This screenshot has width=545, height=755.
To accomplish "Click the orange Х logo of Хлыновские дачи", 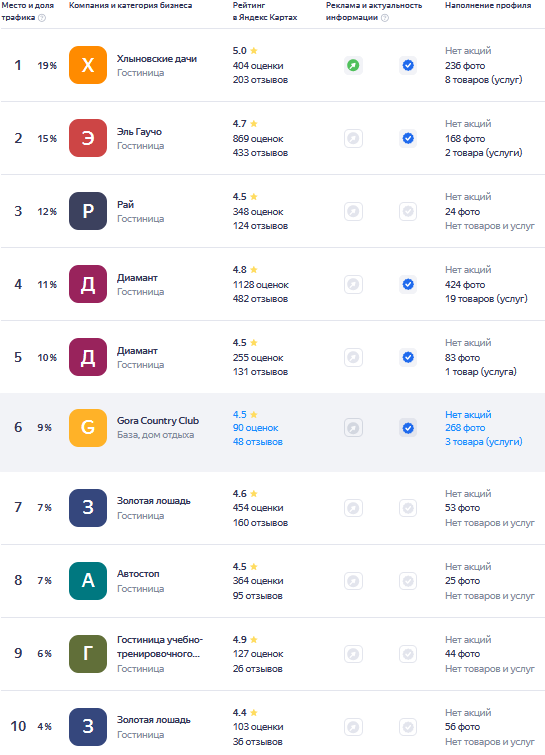I will click(88, 65).
